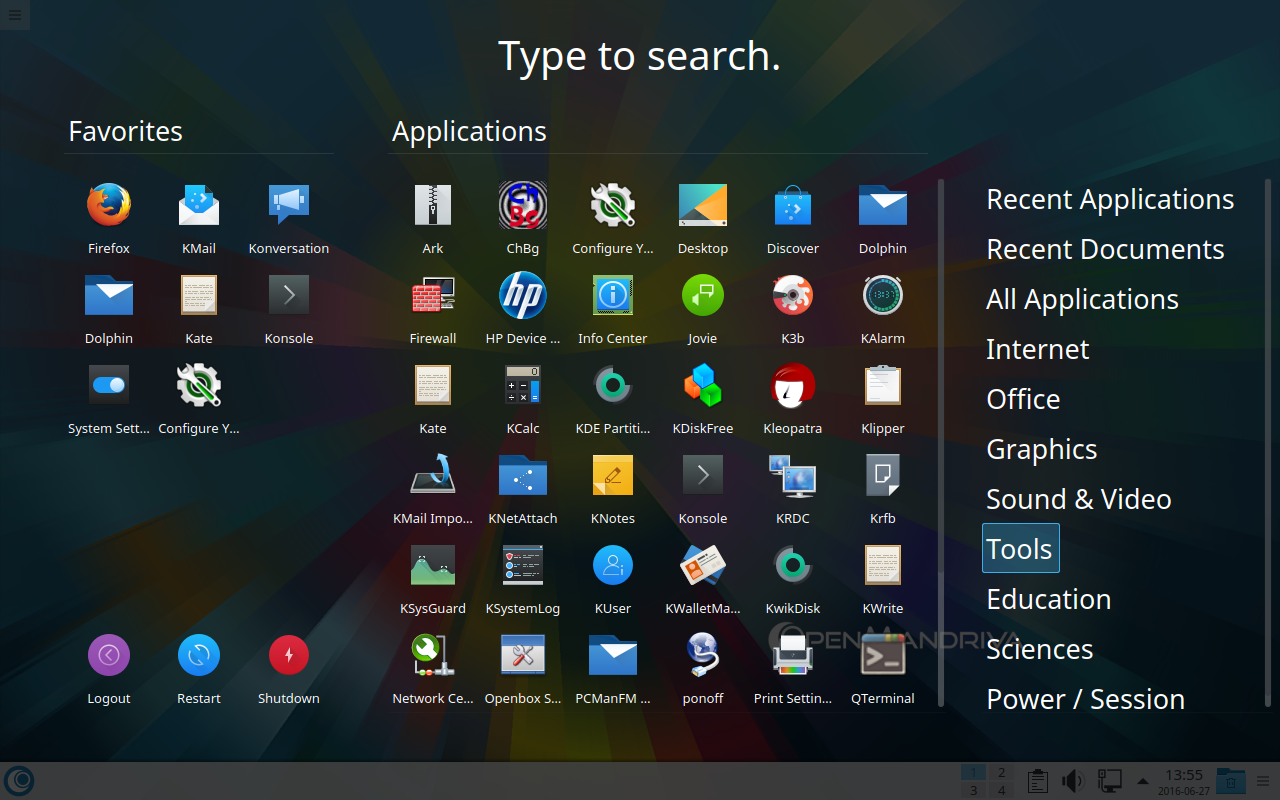Viewport: 1280px width, 800px height.
Task: Open the K3b disc burning app
Action: coord(792,296)
